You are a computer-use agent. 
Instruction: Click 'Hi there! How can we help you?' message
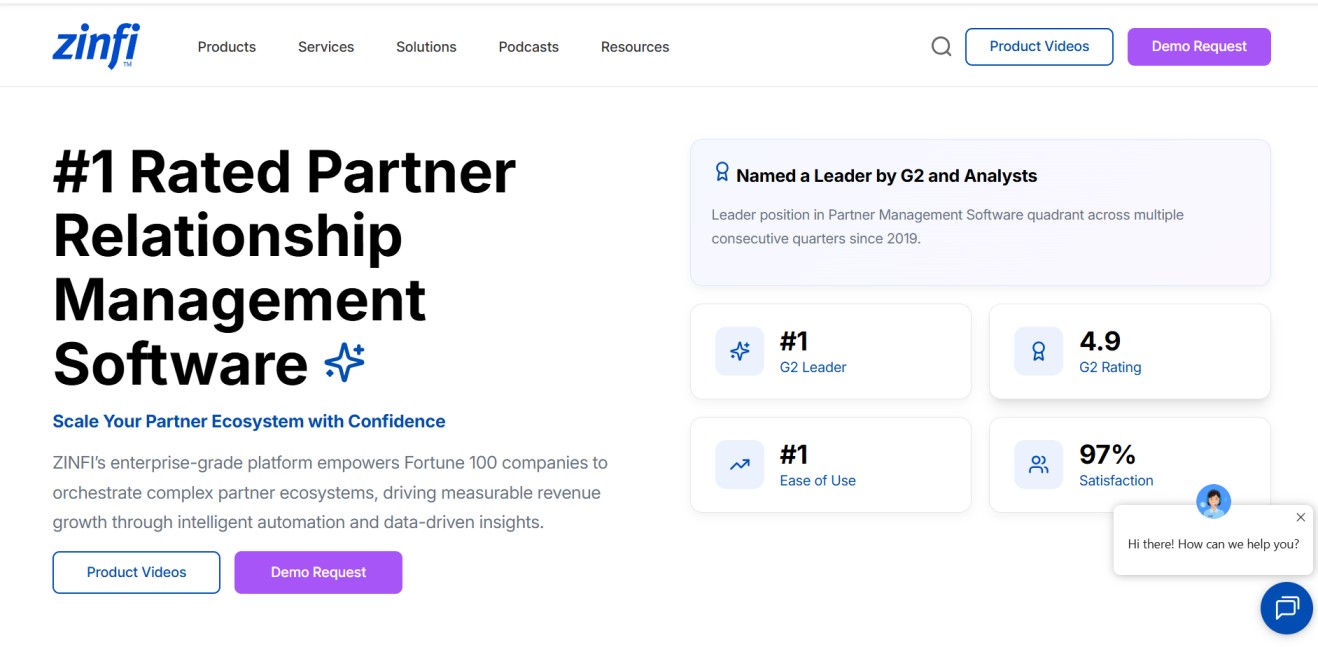tap(1213, 544)
